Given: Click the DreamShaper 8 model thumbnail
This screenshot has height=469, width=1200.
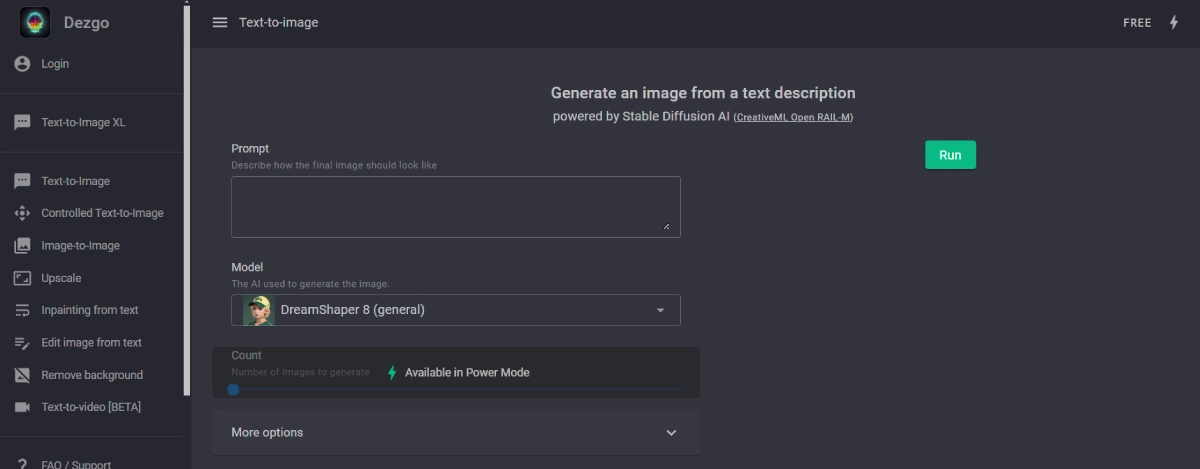Looking at the screenshot, I should pyautogui.click(x=258, y=310).
